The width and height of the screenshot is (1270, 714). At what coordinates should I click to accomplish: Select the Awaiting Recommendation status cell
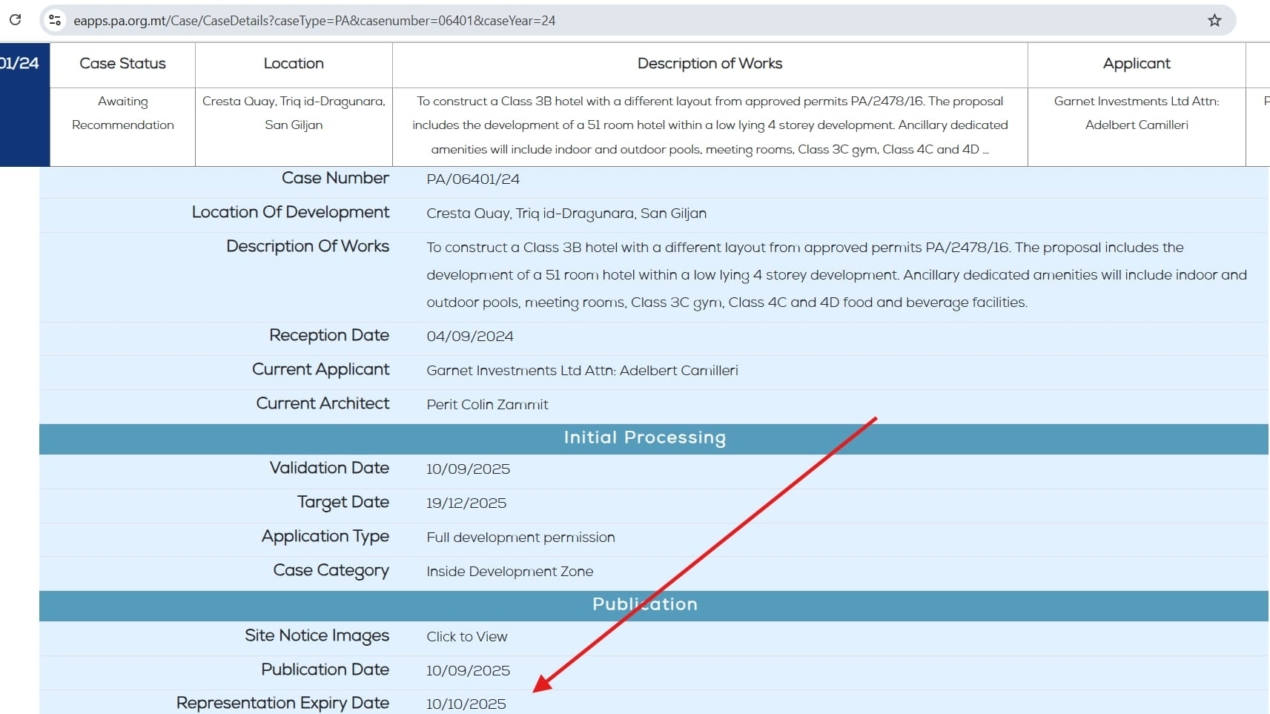(x=122, y=113)
